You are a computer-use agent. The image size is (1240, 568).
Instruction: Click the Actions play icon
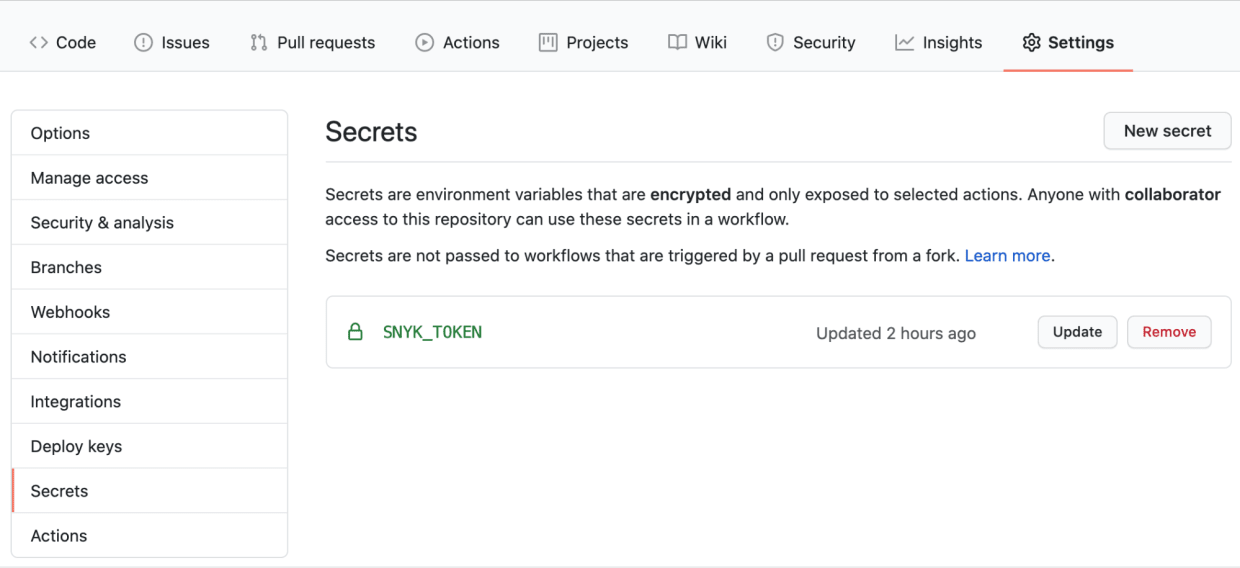[424, 42]
